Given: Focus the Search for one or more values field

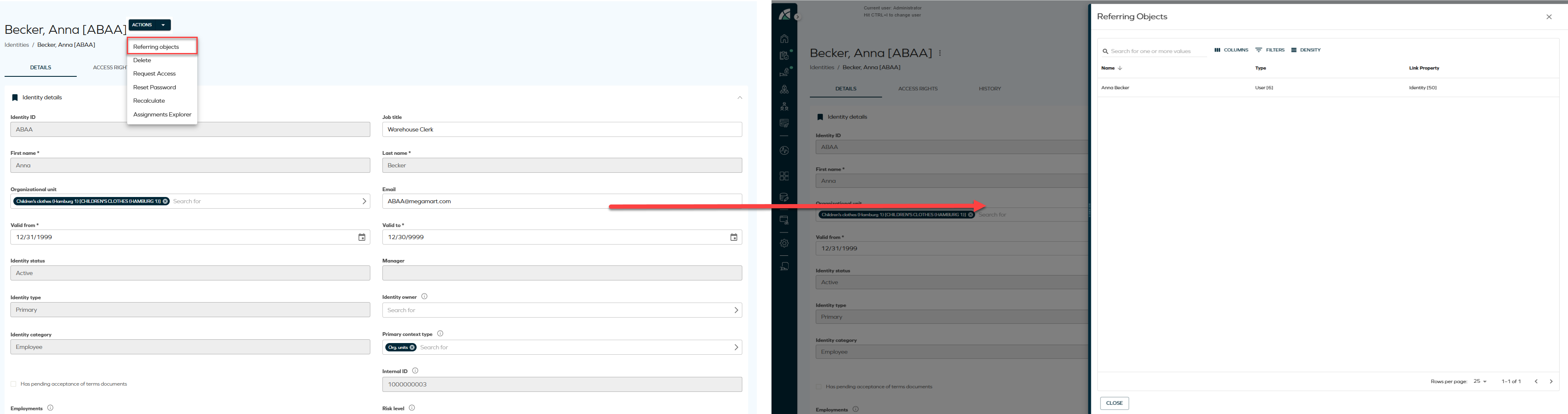Looking at the screenshot, I should [1155, 51].
